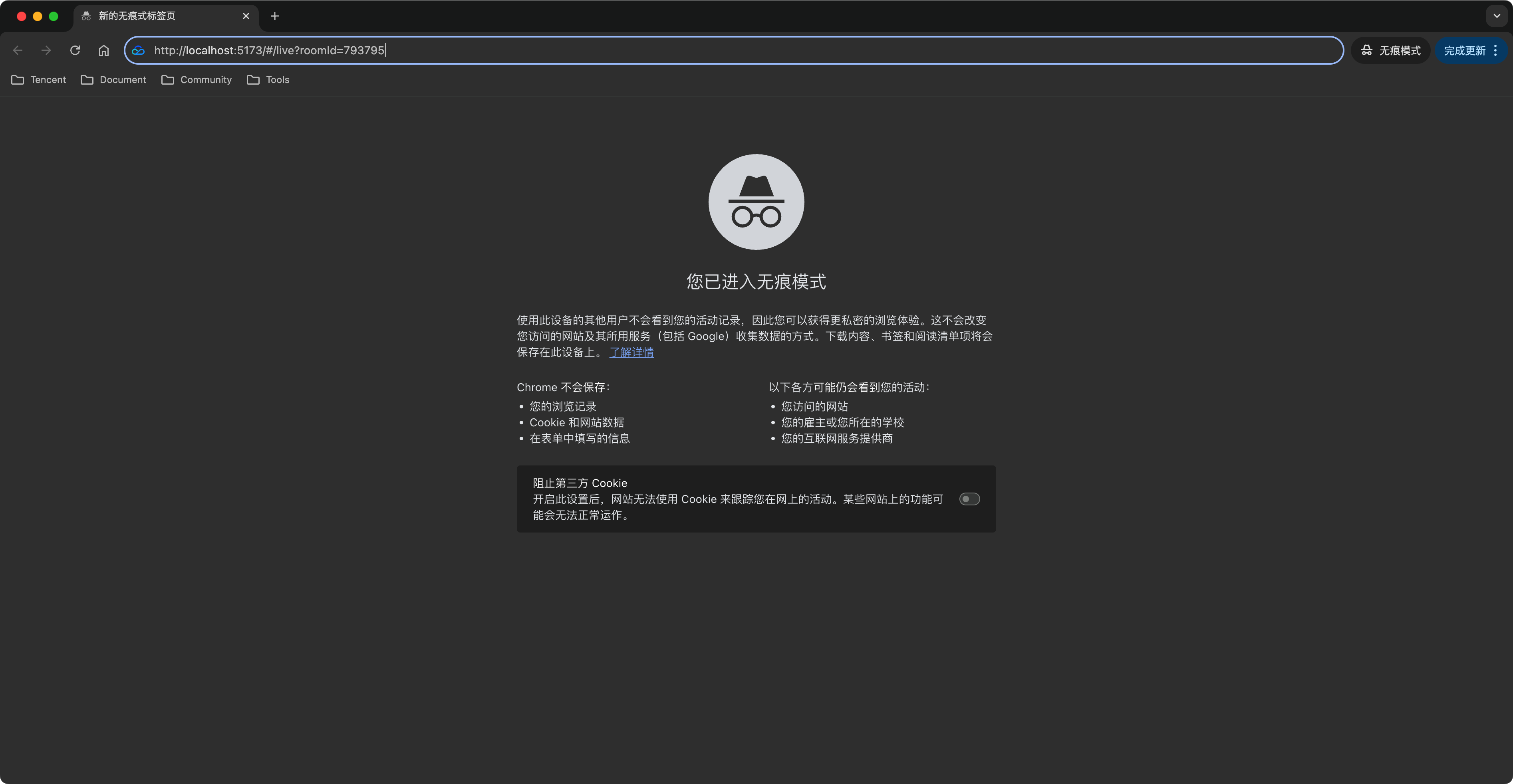Click the 您已进入无痕模式 heading
This screenshot has height=784, width=1513.
coord(756,282)
